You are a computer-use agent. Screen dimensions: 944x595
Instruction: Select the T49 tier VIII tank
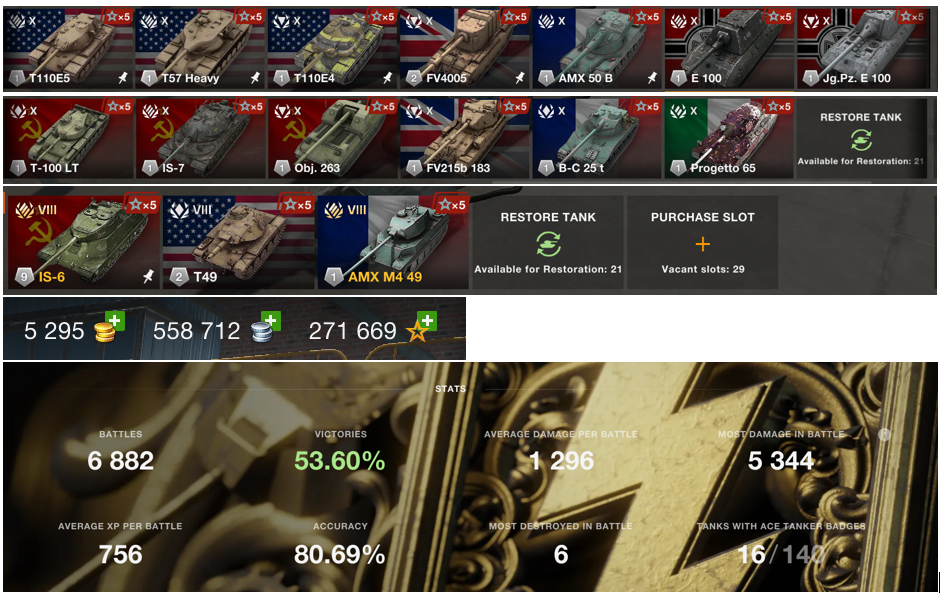coord(239,242)
